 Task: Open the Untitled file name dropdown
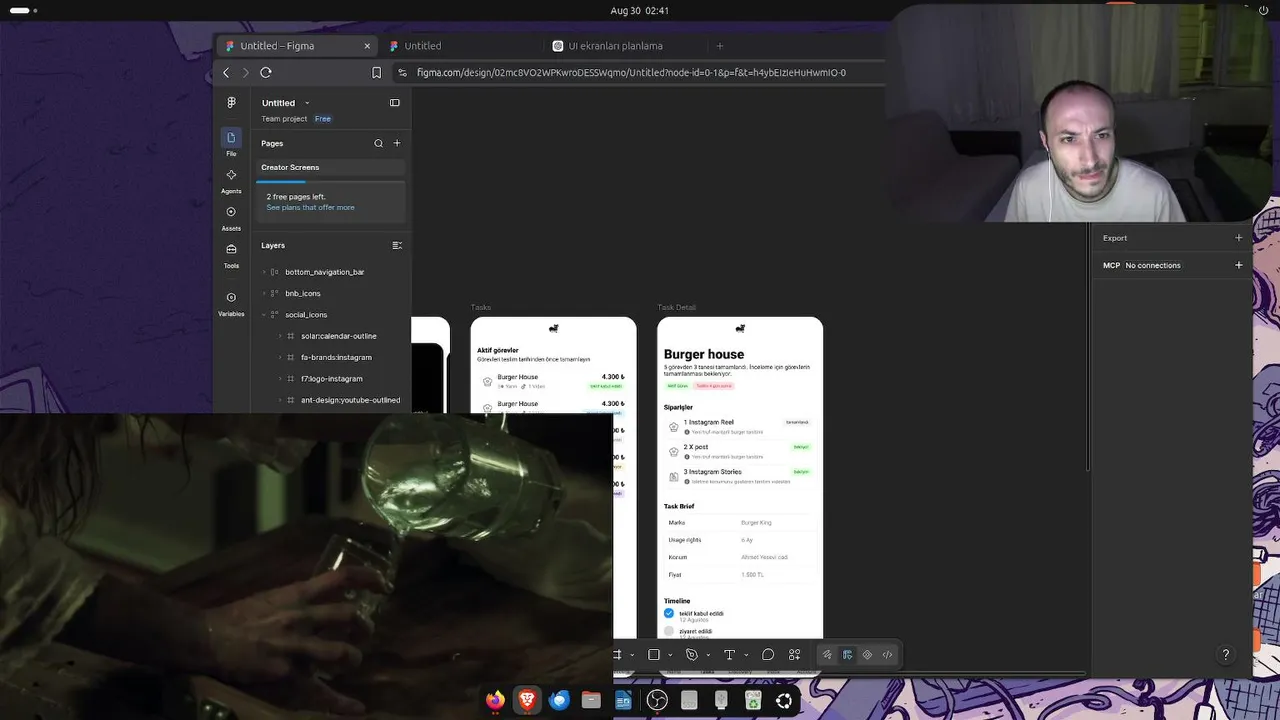coord(307,103)
